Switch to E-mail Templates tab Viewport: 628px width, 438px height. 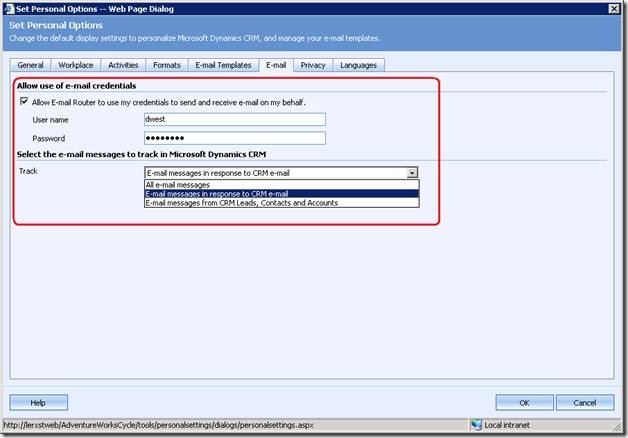pos(223,65)
